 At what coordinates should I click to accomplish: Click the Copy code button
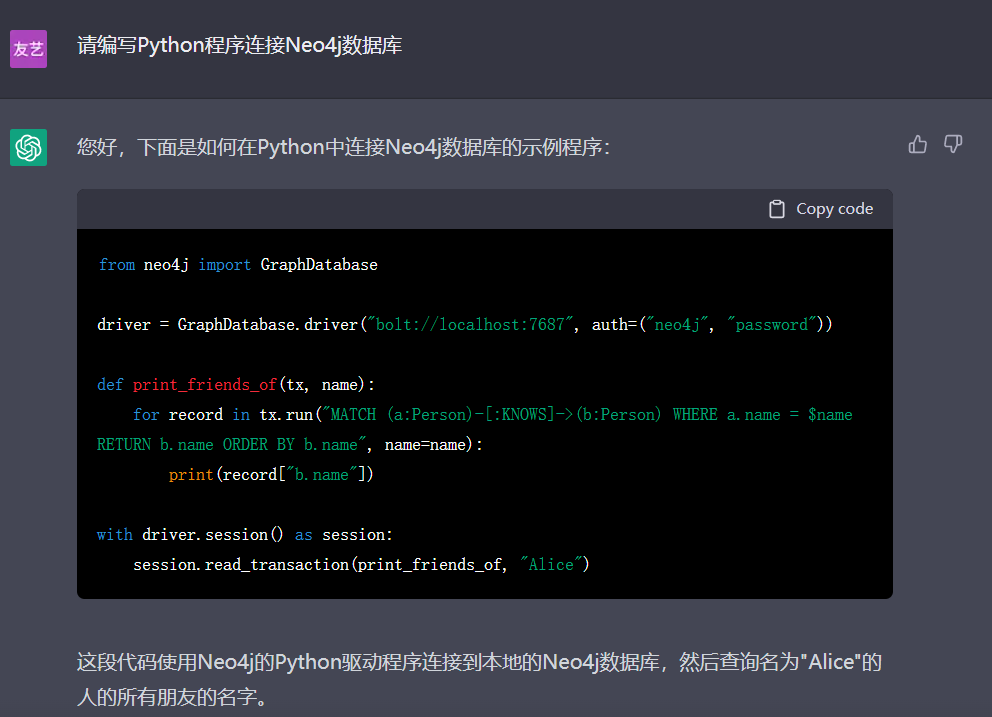point(821,209)
